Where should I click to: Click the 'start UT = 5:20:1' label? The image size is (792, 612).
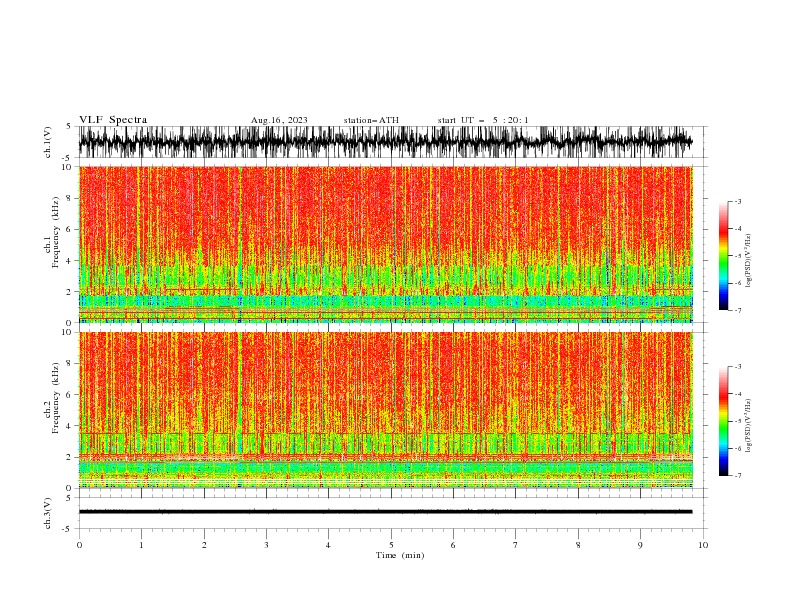[483, 120]
